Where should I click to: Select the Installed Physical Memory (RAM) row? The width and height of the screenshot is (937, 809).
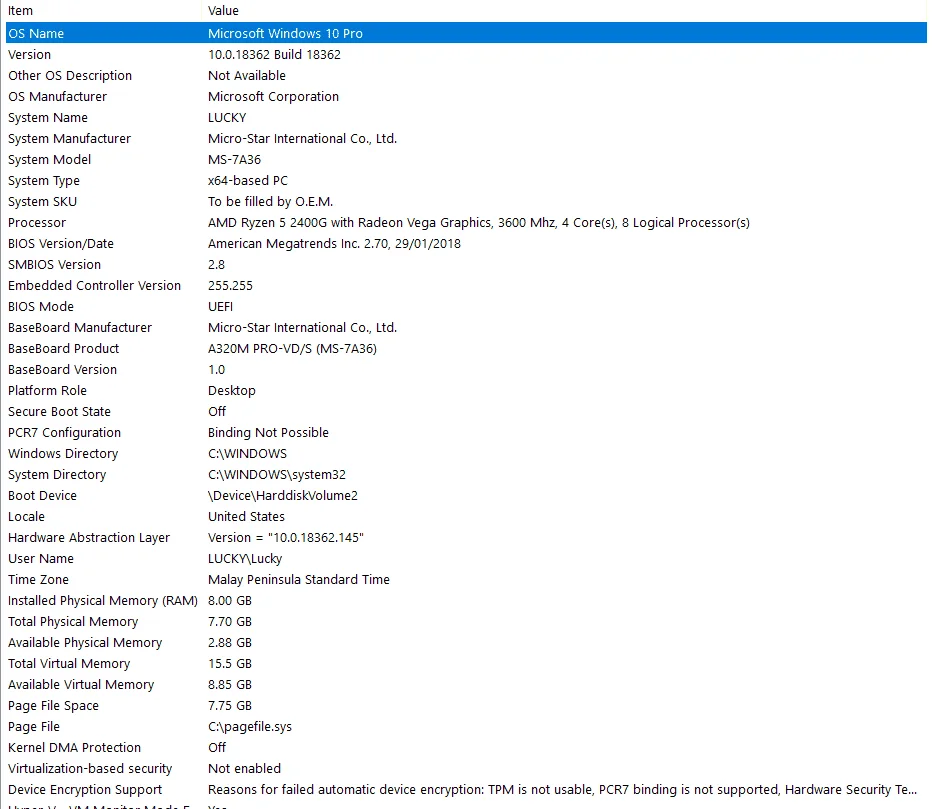pos(466,600)
